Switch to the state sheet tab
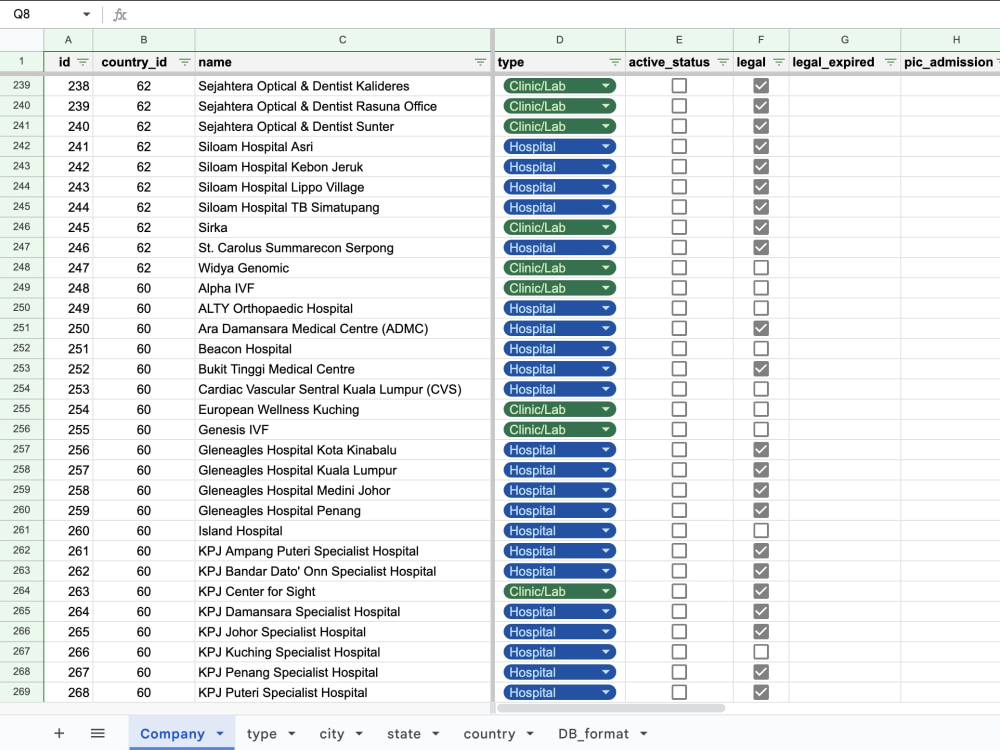This screenshot has height=750, width=1000. pyautogui.click(x=404, y=733)
